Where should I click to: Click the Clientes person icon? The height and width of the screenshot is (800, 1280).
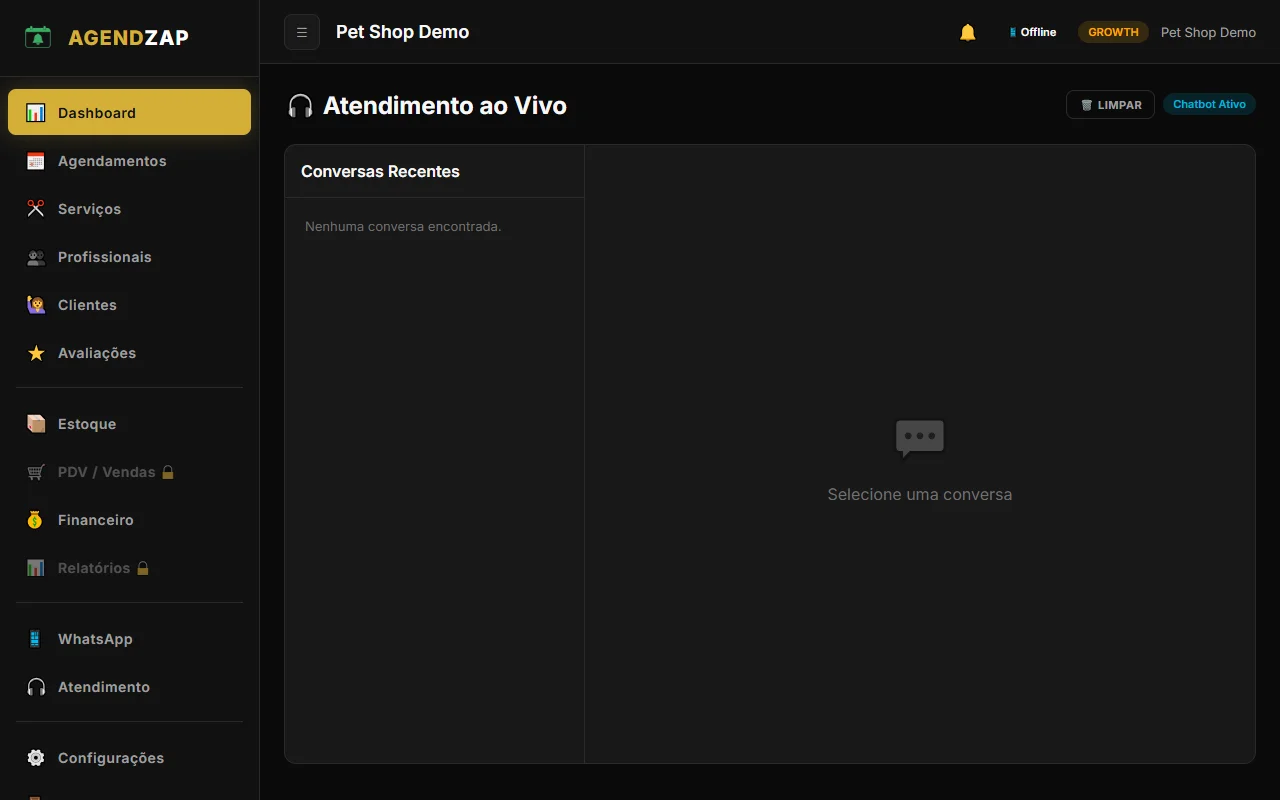click(x=36, y=305)
